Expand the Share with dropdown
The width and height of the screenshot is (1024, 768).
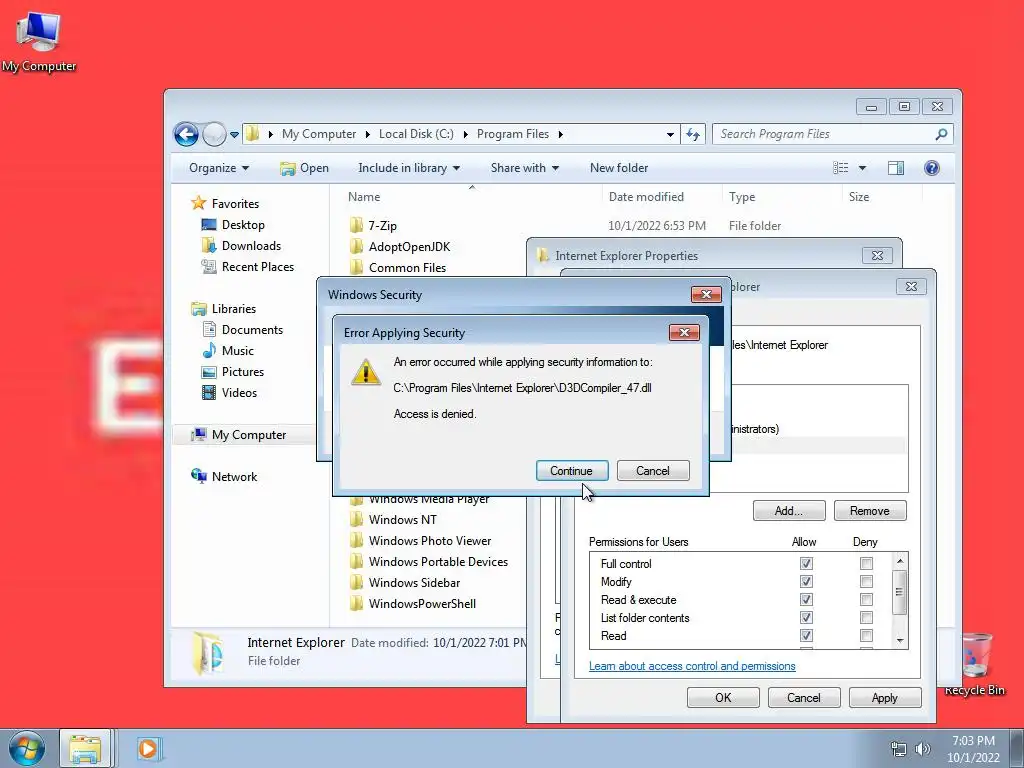(x=524, y=168)
